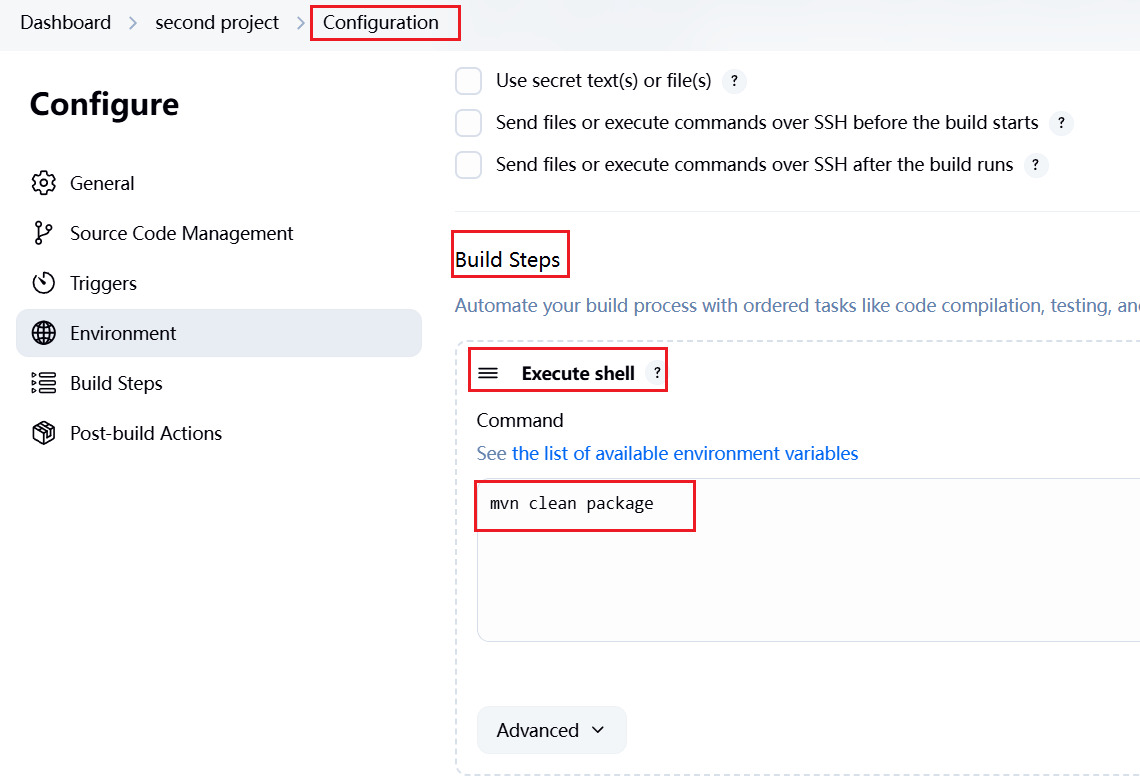Click the Execute shell drag handle icon

[488, 373]
